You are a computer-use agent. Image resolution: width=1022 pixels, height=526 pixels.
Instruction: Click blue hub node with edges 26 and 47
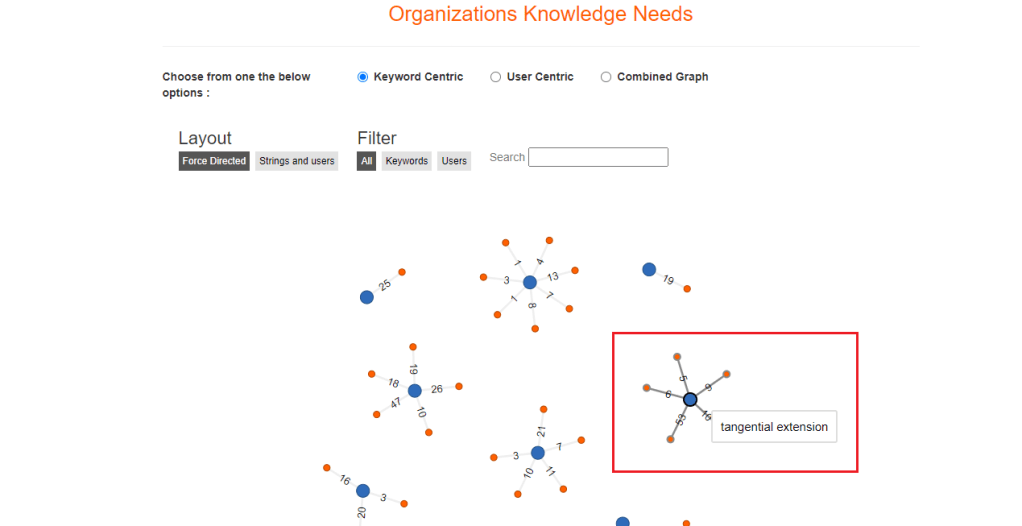pyautogui.click(x=415, y=390)
